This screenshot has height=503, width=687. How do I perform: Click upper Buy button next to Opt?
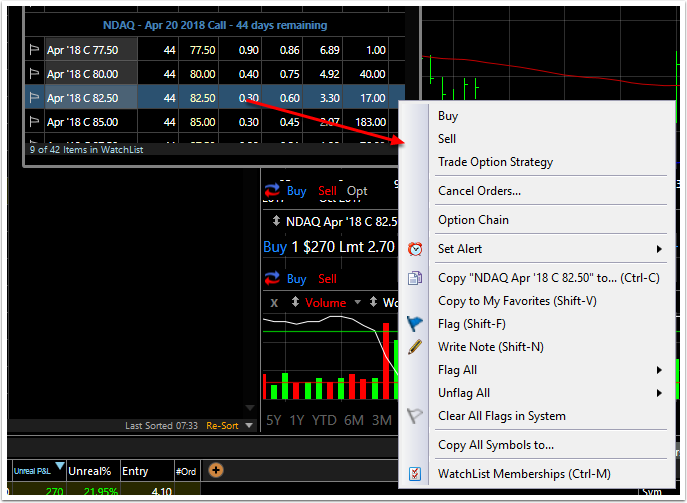[297, 191]
